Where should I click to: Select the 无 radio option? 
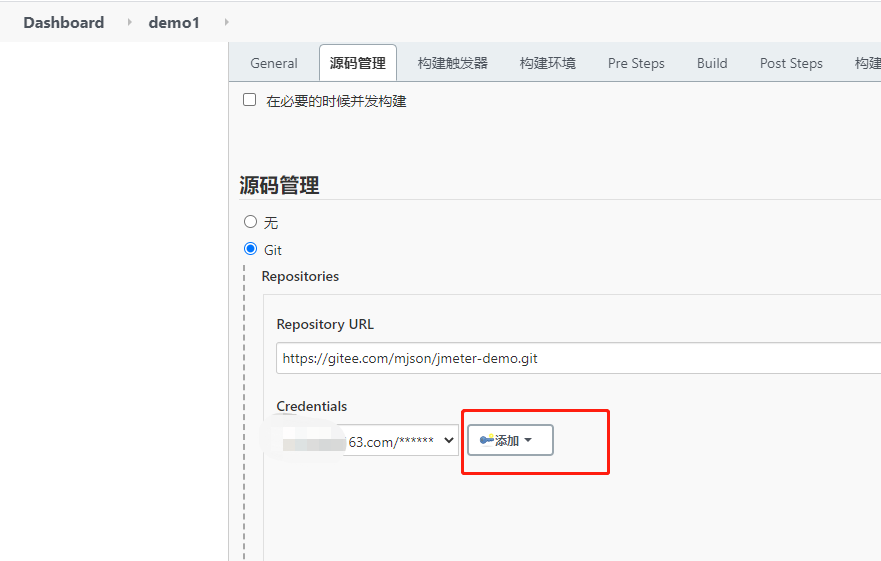250,221
